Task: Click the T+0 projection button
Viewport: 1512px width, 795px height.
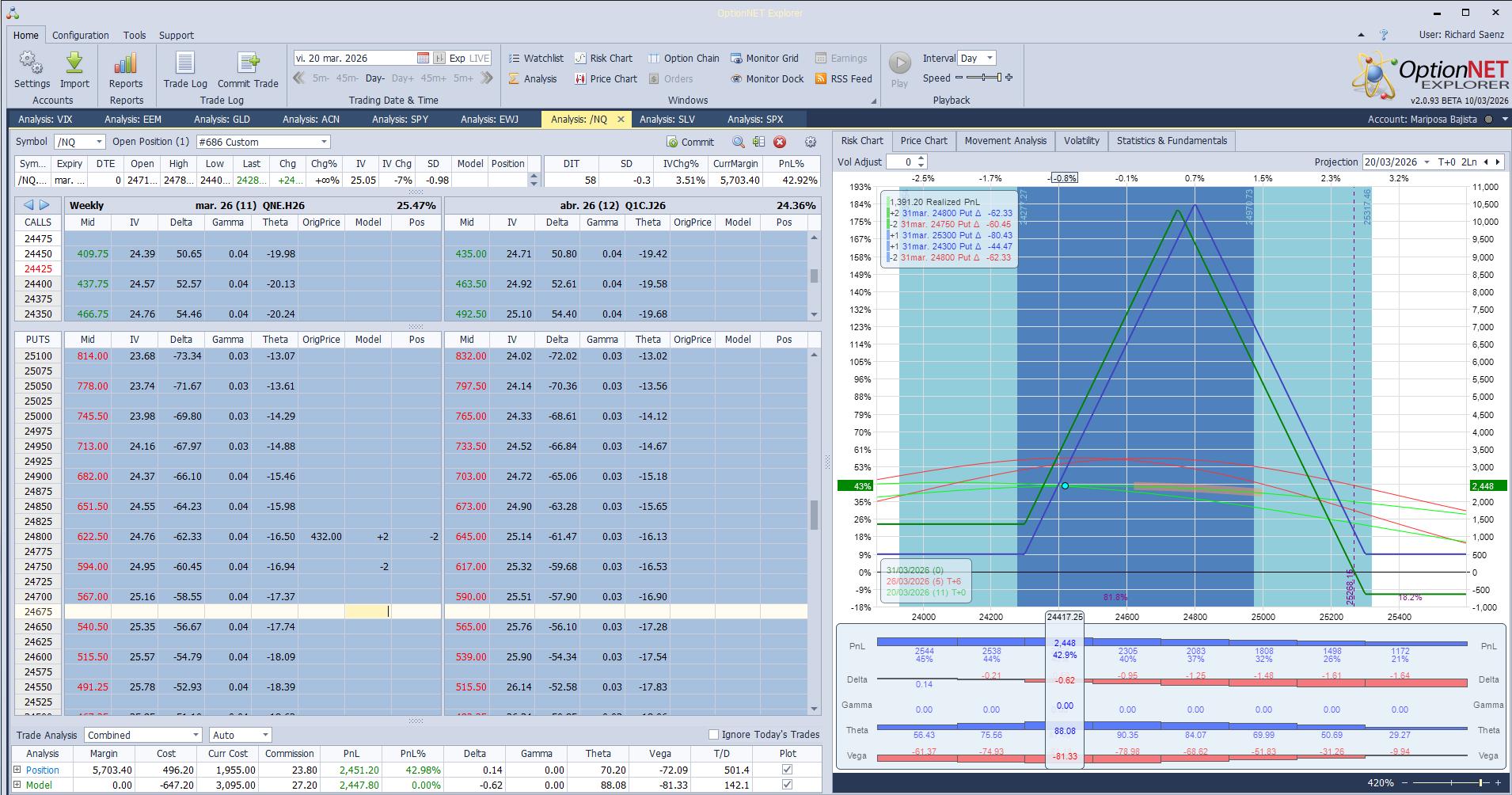Action: (x=1447, y=162)
